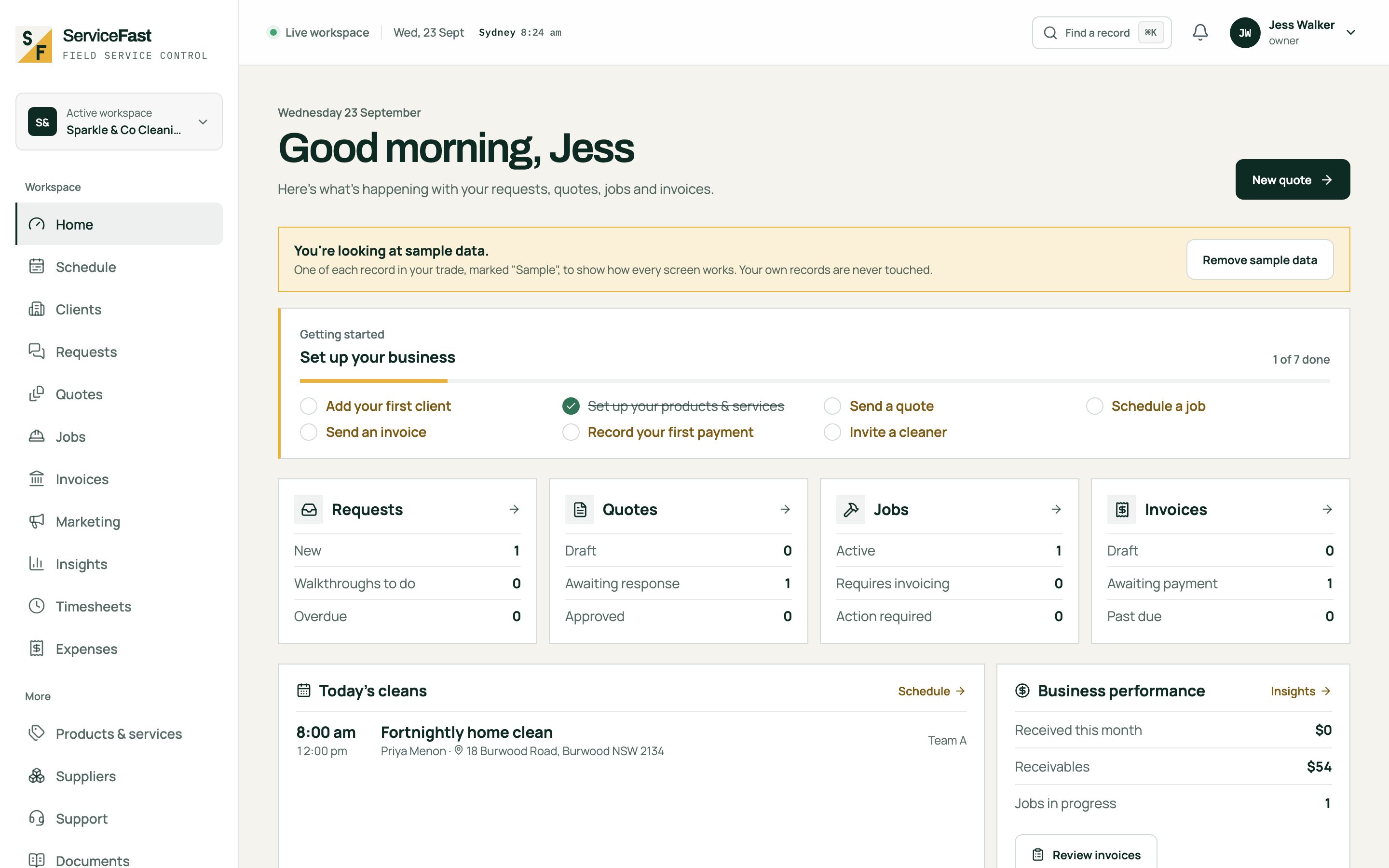Click the Schedule calendar icon in sidebar
This screenshot has height=868, width=1389.
[37, 266]
